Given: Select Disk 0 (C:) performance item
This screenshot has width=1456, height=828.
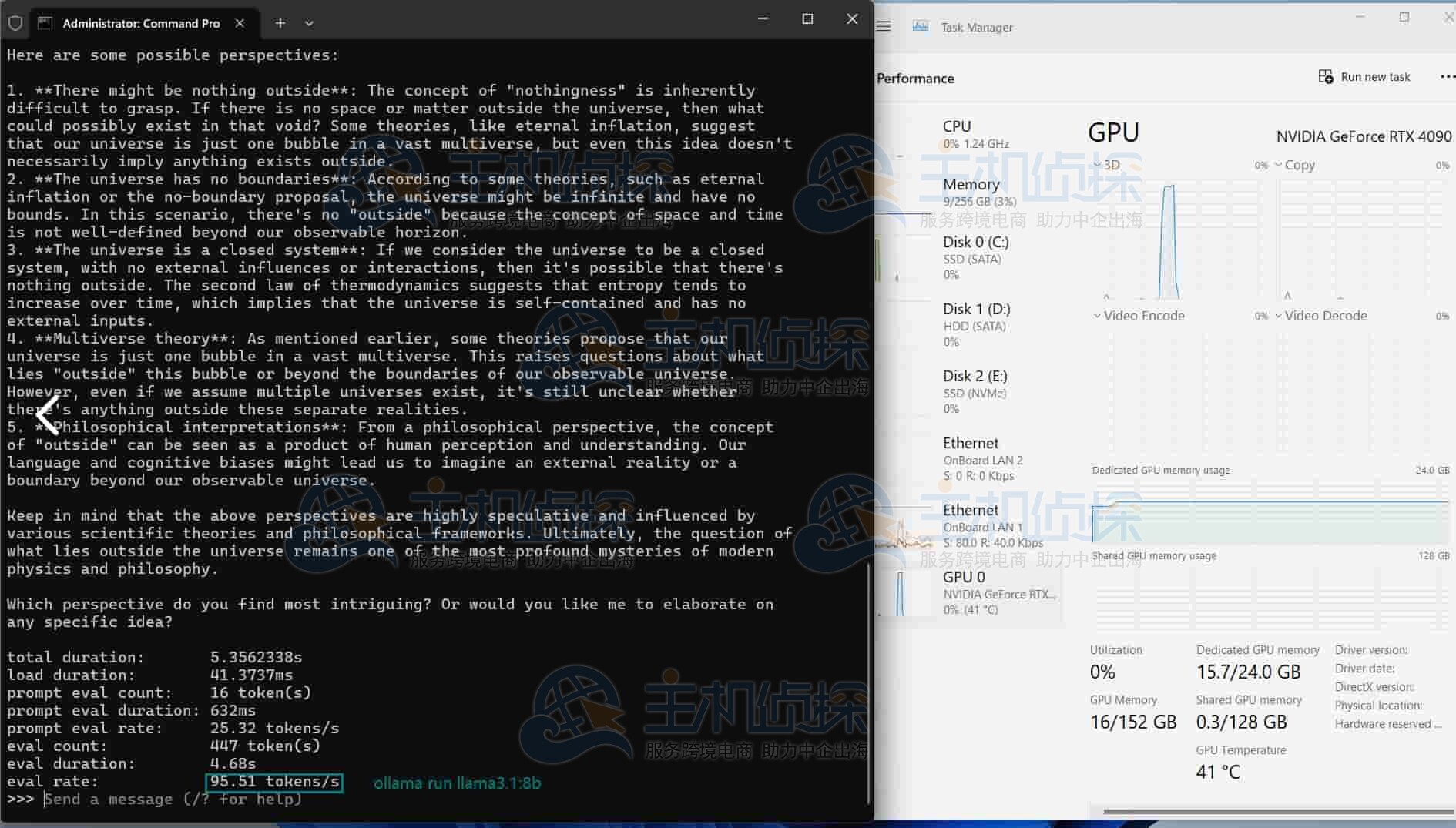Looking at the screenshot, I should point(975,257).
